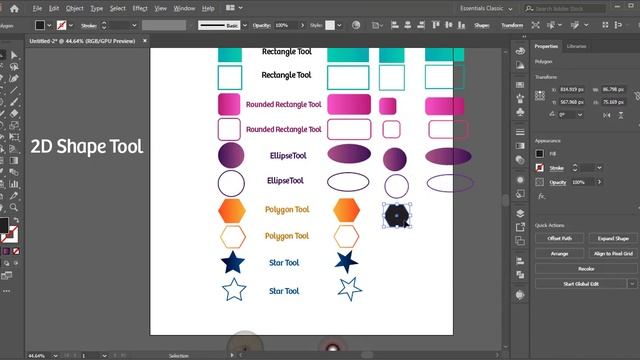Open the Stroke panel dock icon
The width and height of the screenshot is (640, 360).
(x=520, y=132)
